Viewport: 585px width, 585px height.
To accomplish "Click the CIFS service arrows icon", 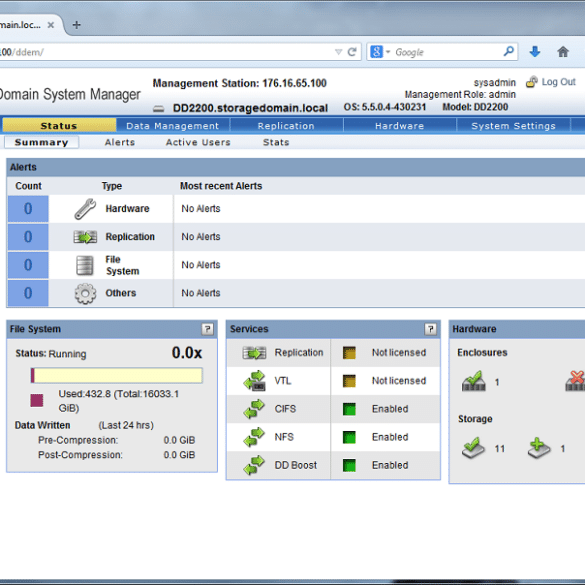I will point(254,409).
